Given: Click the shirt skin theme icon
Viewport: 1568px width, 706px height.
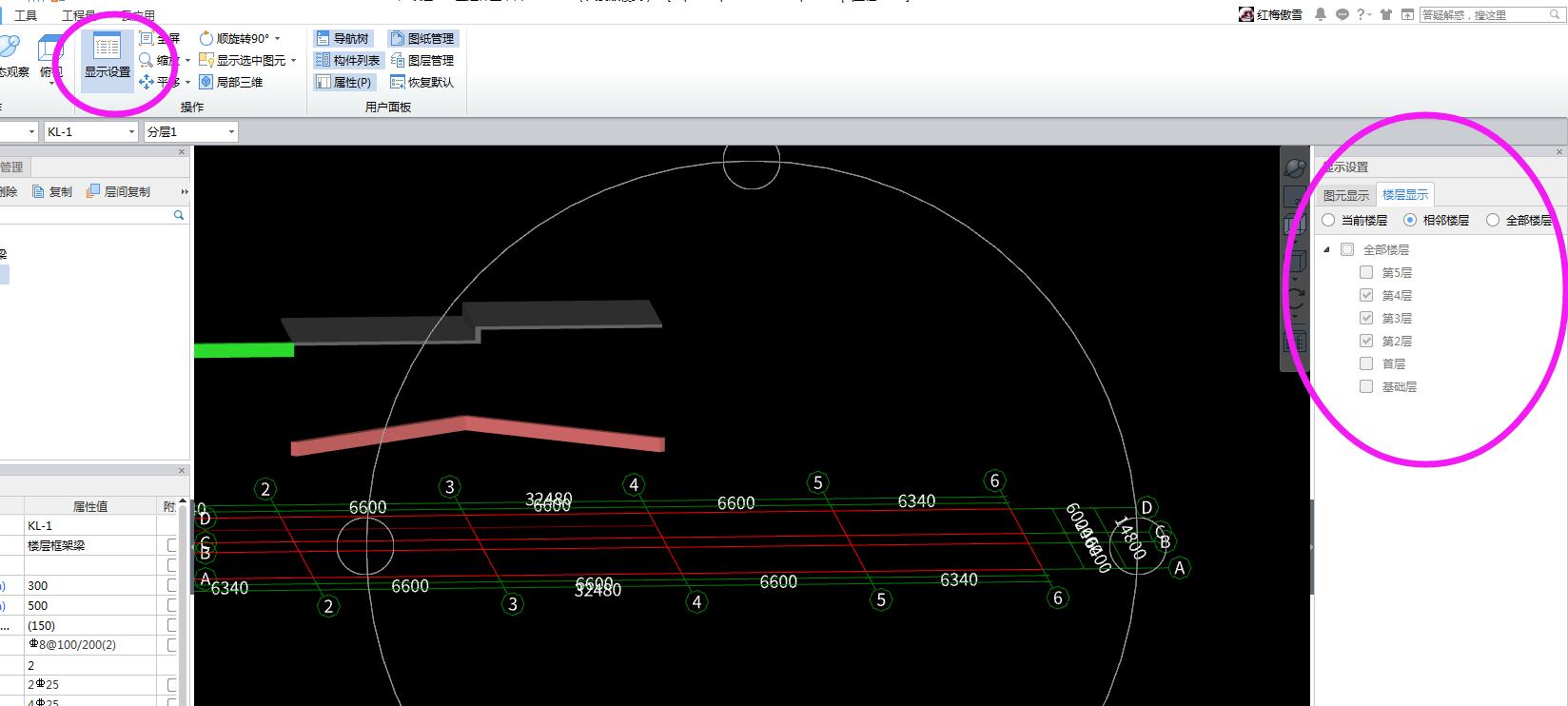Looking at the screenshot, I should pyautogui.click(x=1385, y=14).
